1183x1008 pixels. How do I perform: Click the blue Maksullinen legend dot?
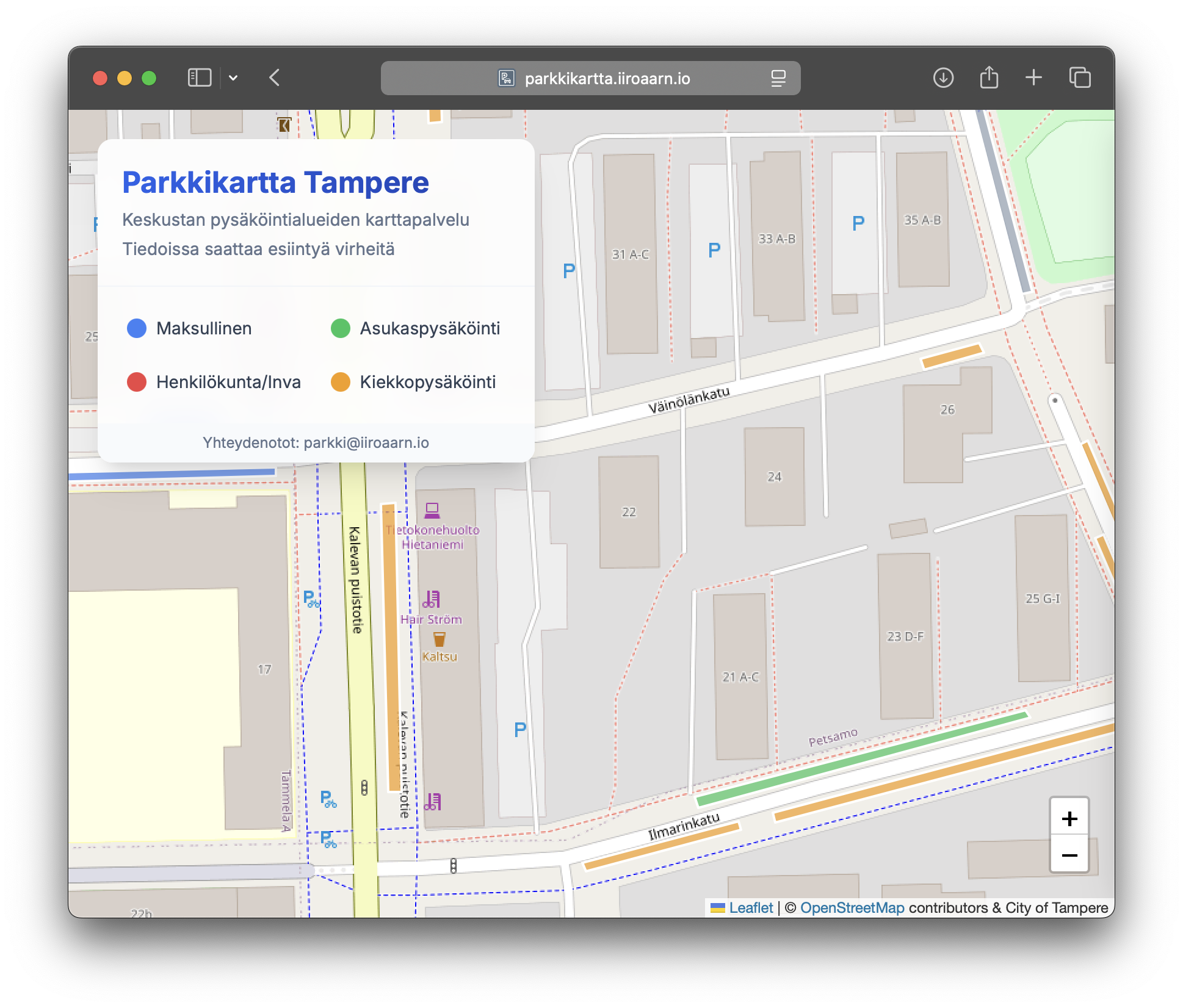[x=137, y=328]
